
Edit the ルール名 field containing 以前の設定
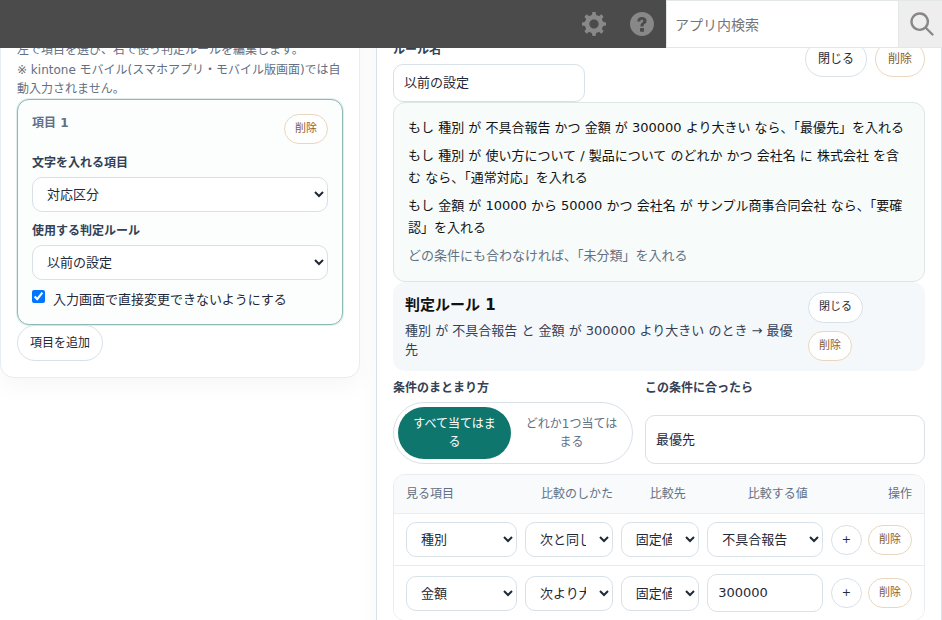tap(488, 83)
